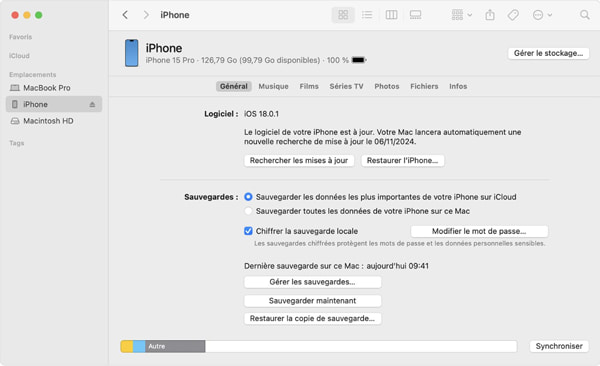
Task: Click the iCloud sidebar heading
Action: click(19, 56)
